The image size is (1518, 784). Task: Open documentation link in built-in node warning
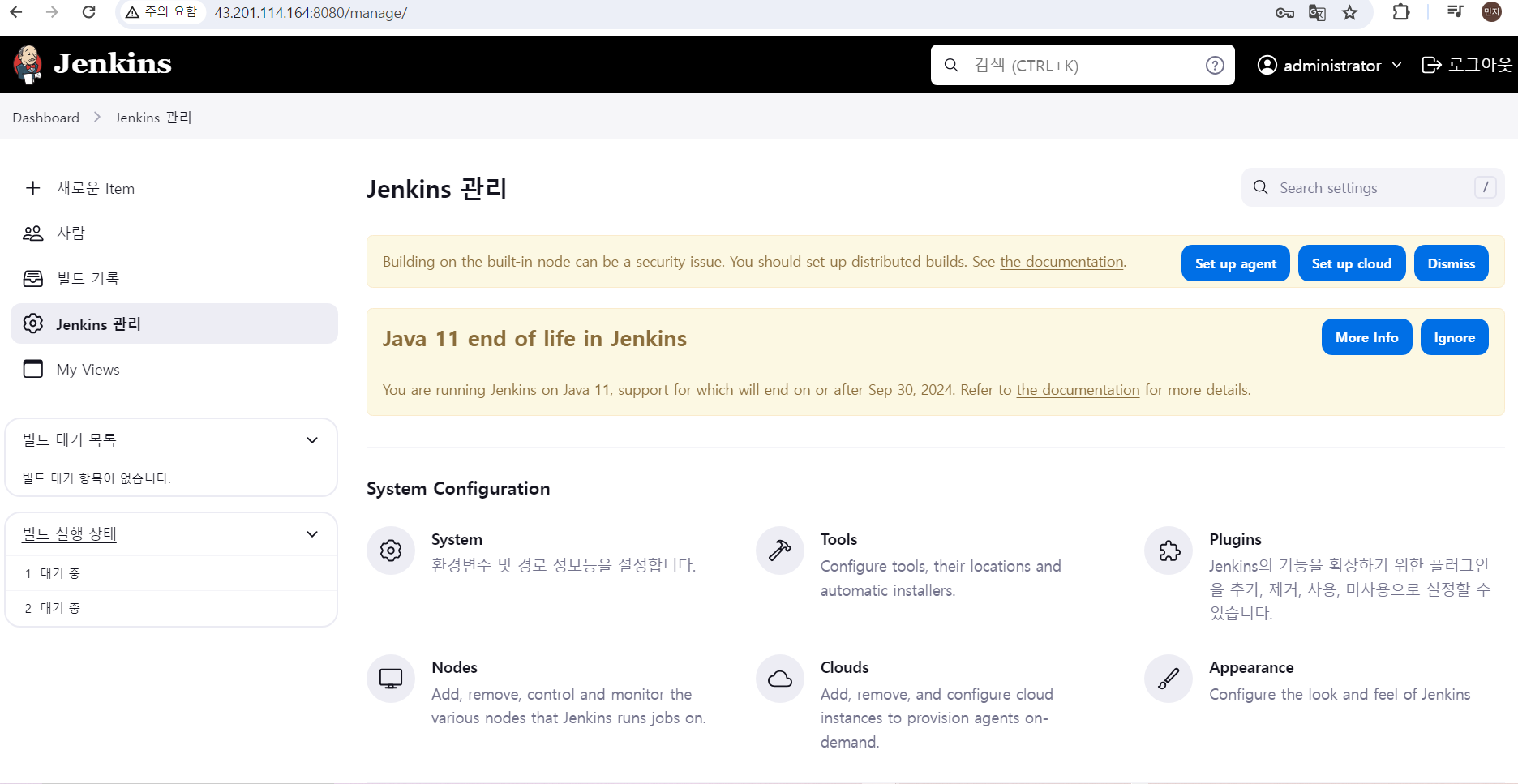(x=1061, y=262)
